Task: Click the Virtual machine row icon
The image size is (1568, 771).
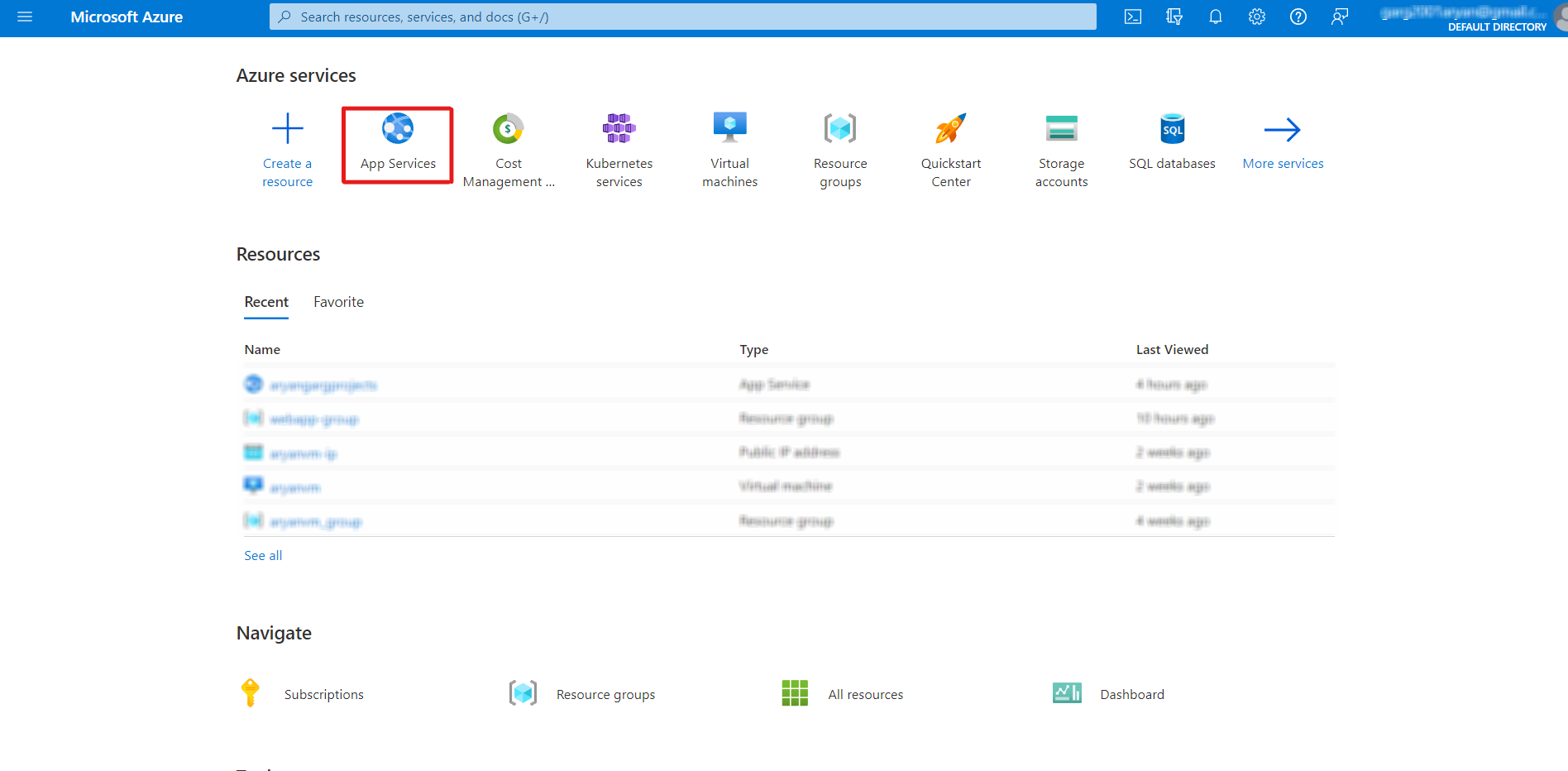Action: click(x=253, y=486)
